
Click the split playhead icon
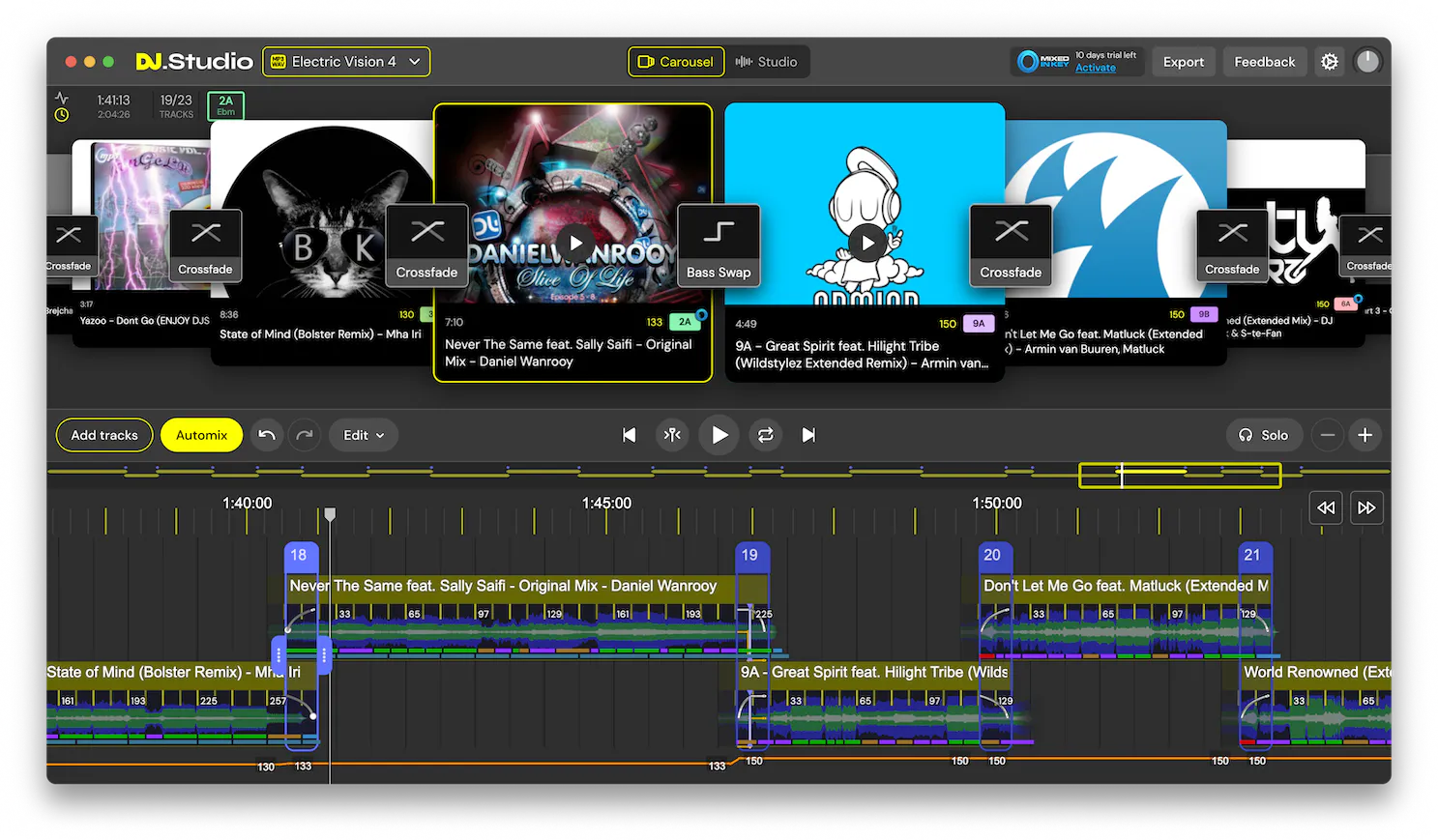pos(672,435)
